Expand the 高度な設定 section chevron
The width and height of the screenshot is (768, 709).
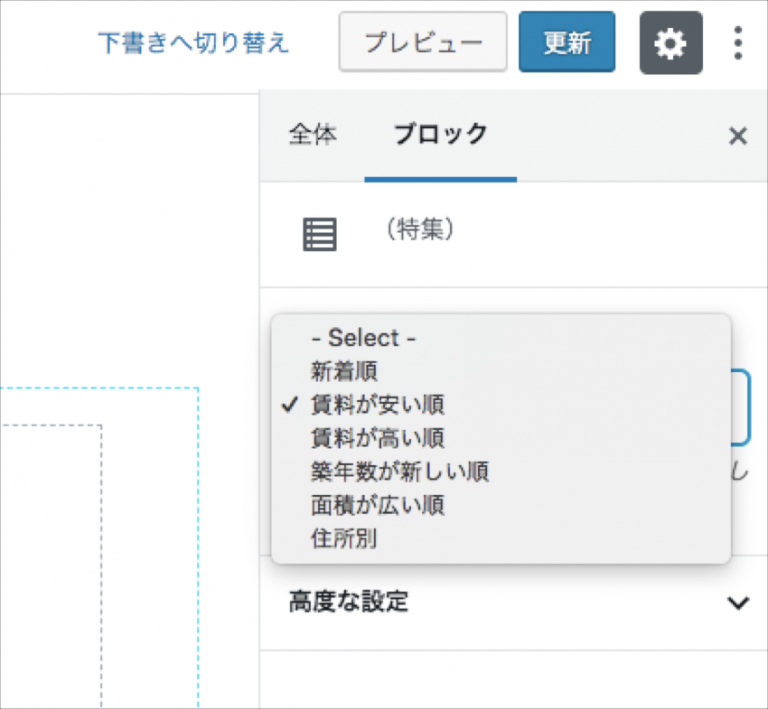coord(738,603)
